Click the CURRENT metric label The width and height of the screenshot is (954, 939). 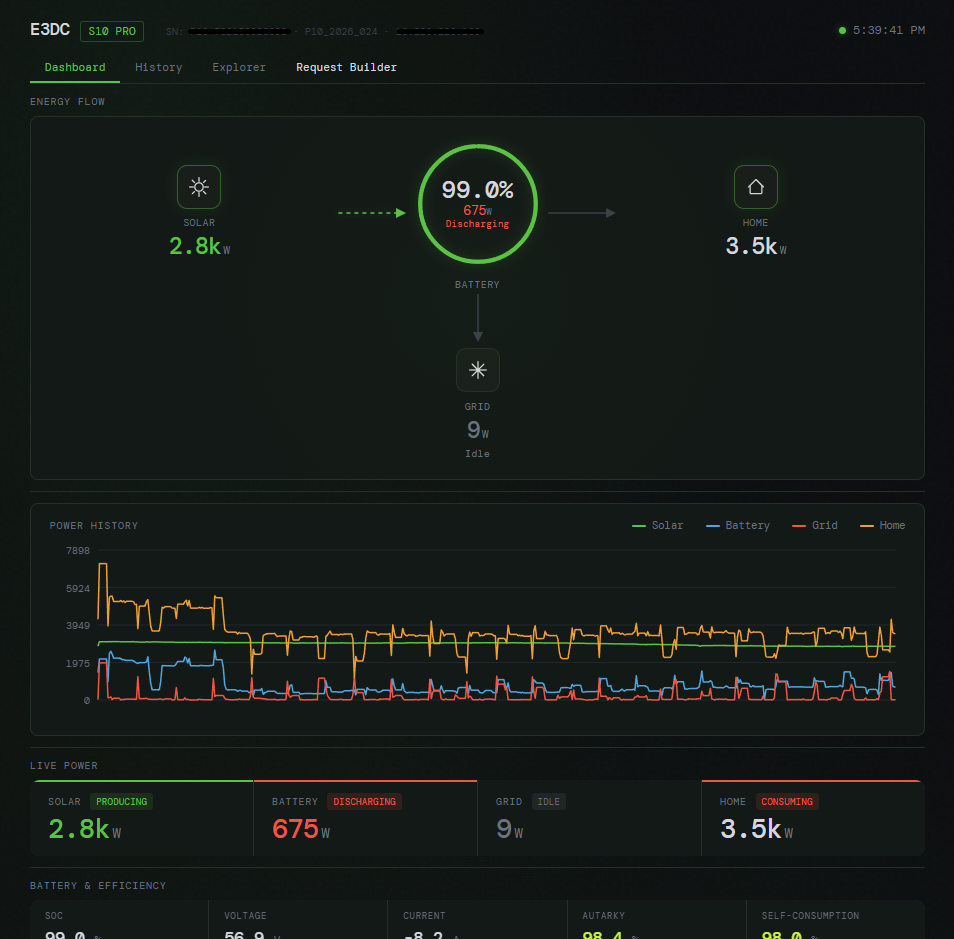point(424,916)
